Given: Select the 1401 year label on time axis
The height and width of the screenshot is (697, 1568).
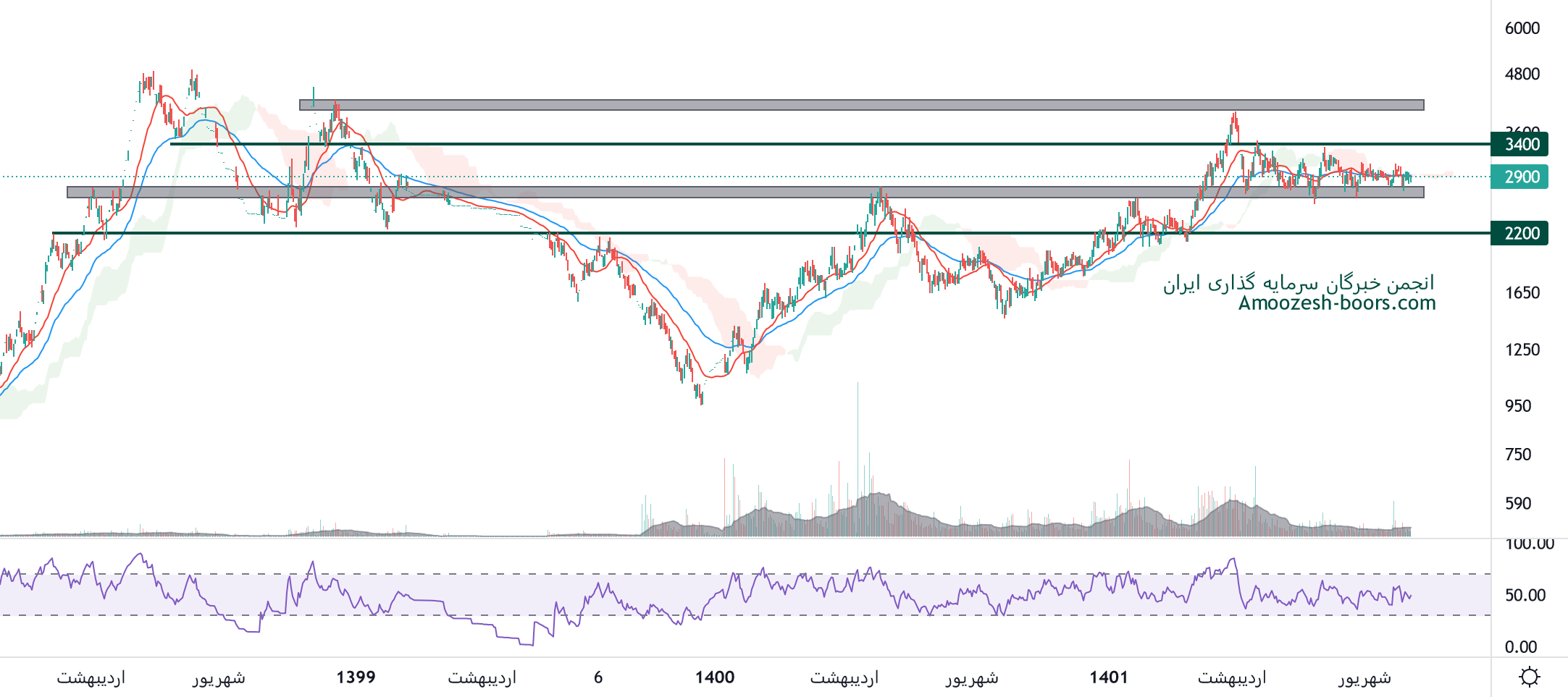Looking at the screenshot, I should (1109, 677).
